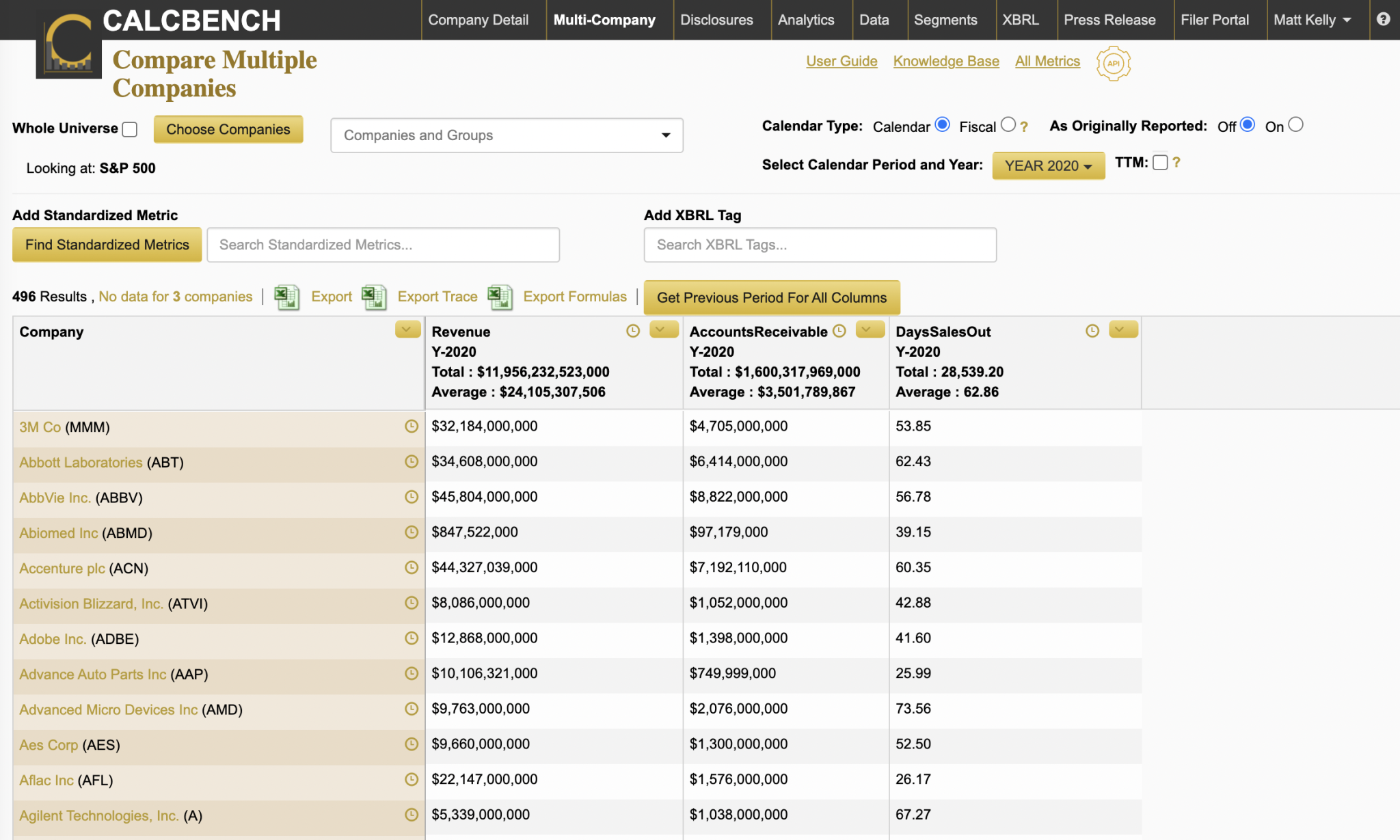Click the clock icon in AccountsReceivable header

(839, 331)
